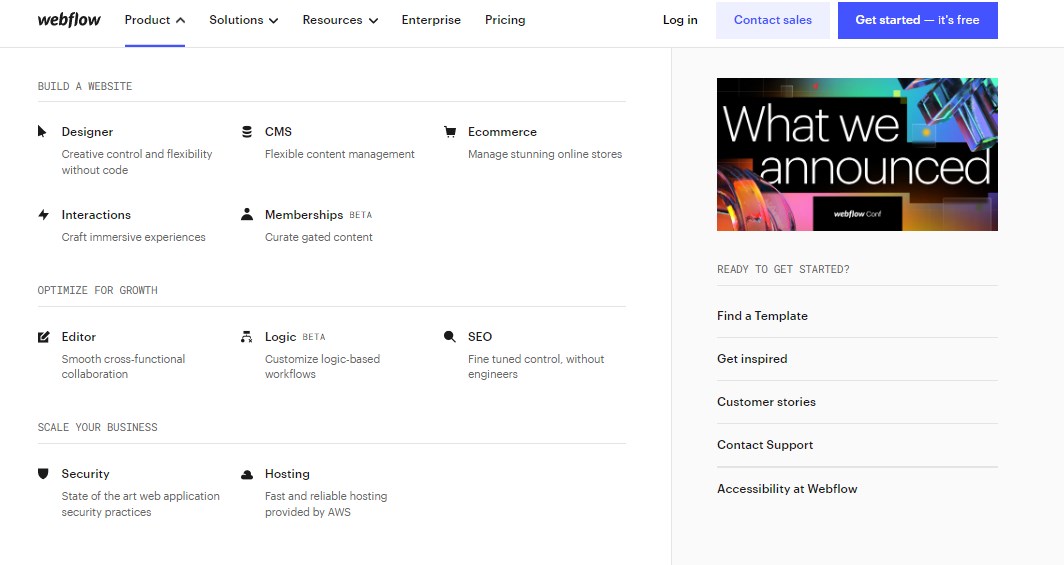
Task: Click Get started — it's free
Action: (917, 20)
